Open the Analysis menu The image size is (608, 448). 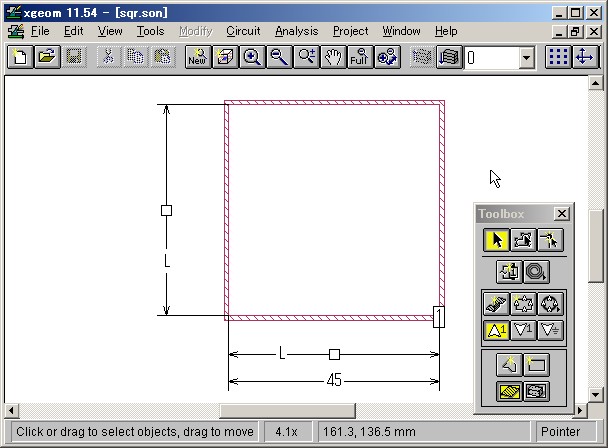click(x=297, y=31)
